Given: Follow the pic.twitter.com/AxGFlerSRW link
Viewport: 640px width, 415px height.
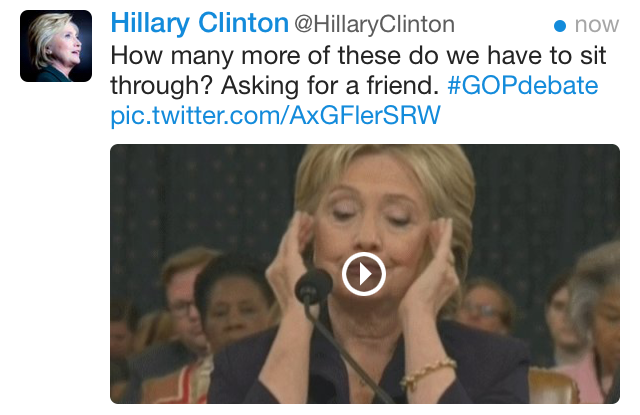Looking at the screenshot, I should [276, 115].
